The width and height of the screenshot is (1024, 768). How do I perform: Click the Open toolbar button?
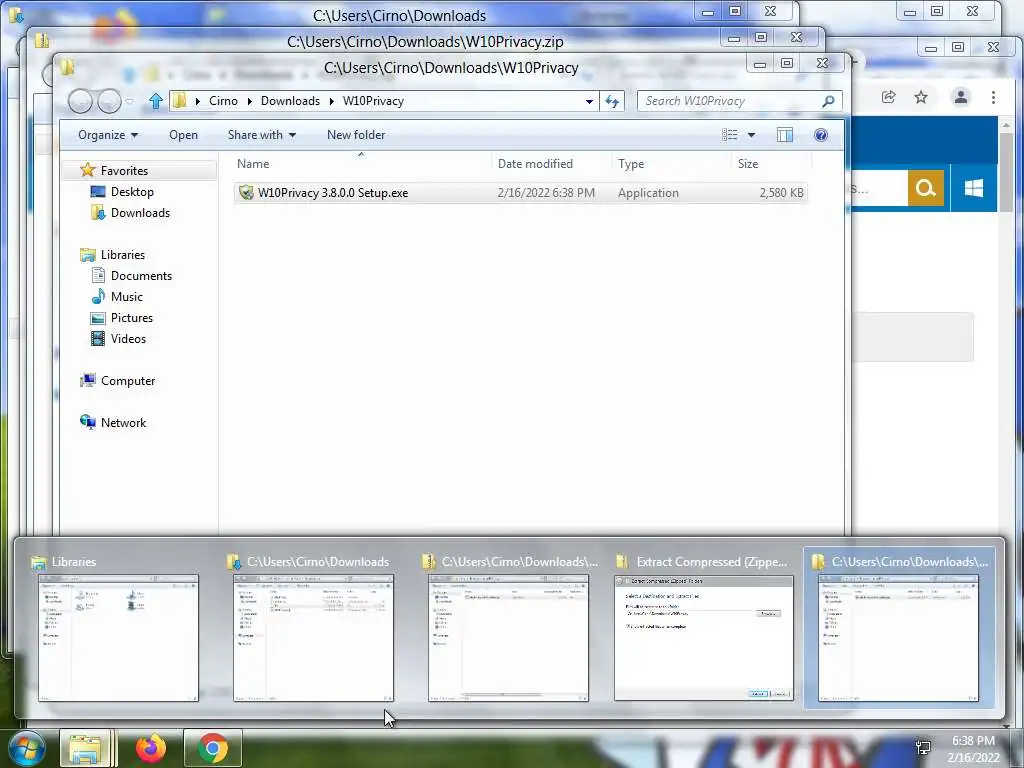(x=184, y=135)
